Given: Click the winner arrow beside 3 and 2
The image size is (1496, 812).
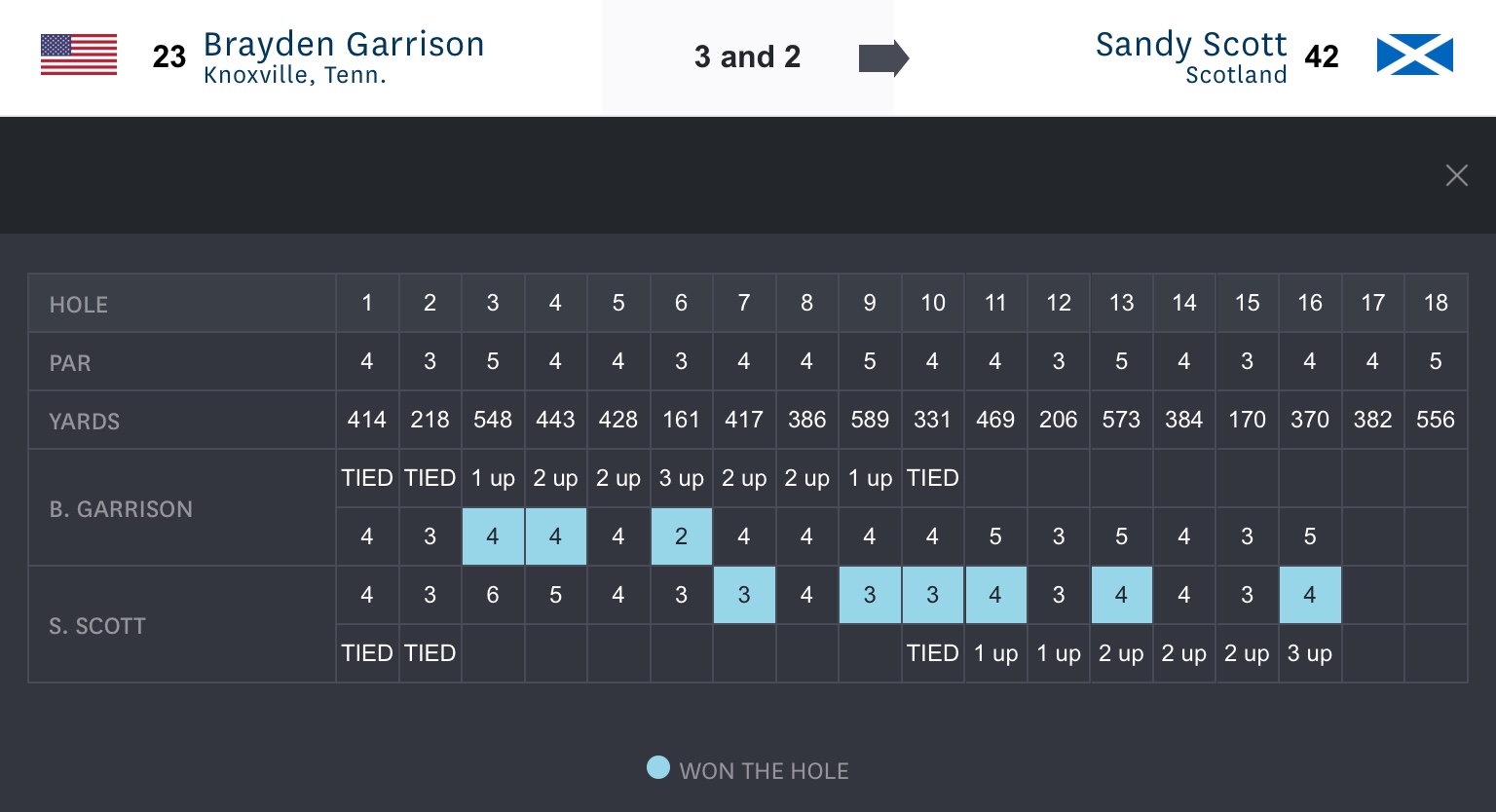Looking at the screenshot, I should point(882,58).
